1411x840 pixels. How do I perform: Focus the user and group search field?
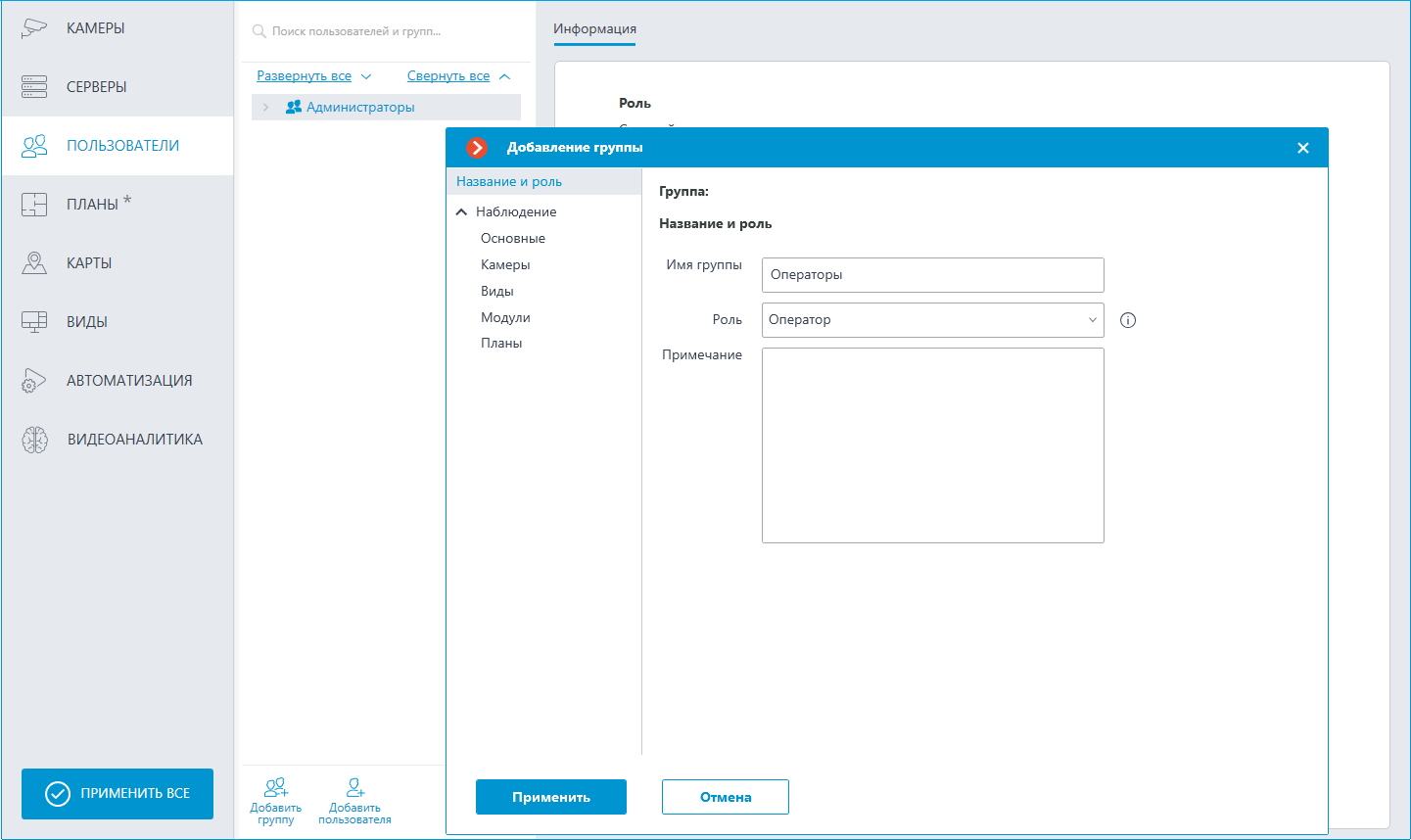click(x=387, y=31)
